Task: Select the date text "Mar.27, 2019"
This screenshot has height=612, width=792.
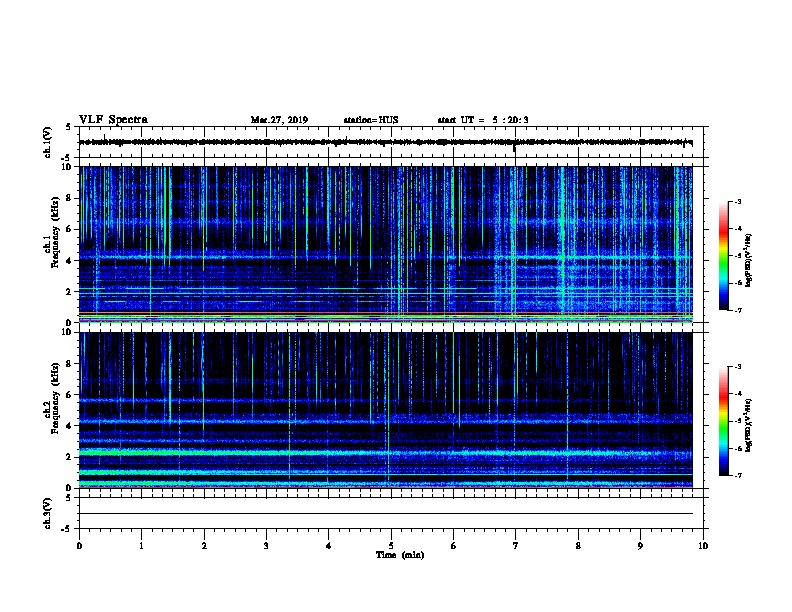Action: point(279,120)
